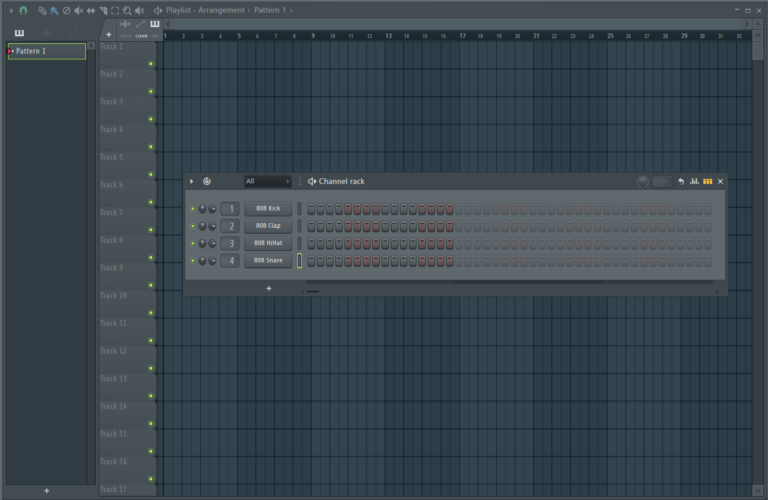This screenshot has width=768, height=500.
Task: Mute the 808 Clap channel
Action: point(192,226)
